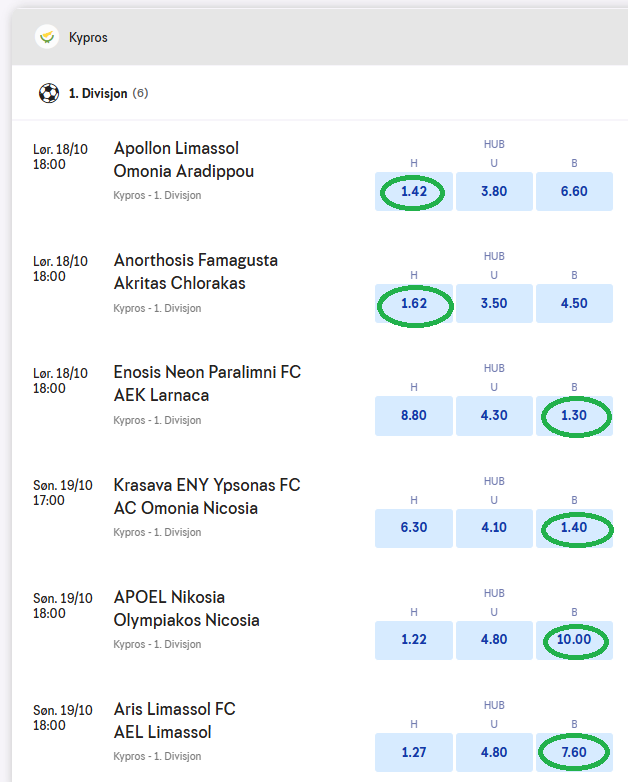The image size is (628, 782).
Task: Pick away odds 6.60 for Omonia Aradippou
Action: point(574,191)
